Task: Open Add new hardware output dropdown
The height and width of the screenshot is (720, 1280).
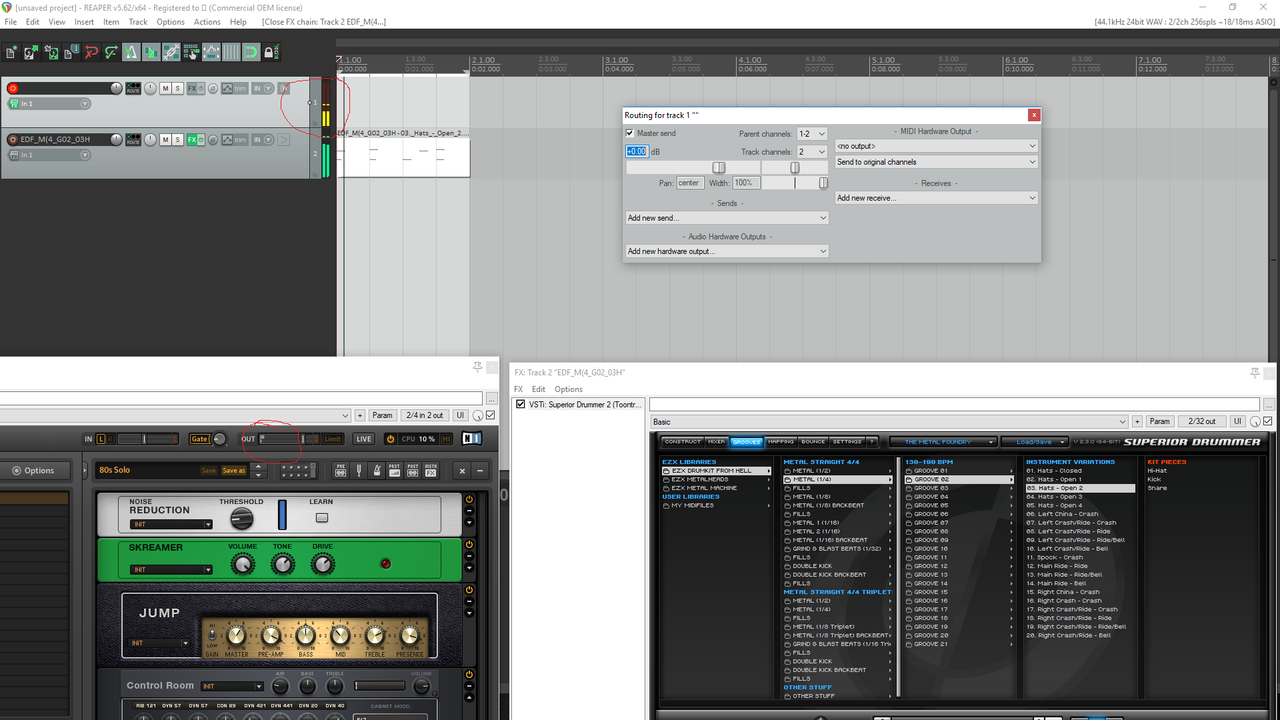Action: click(727, 251)
